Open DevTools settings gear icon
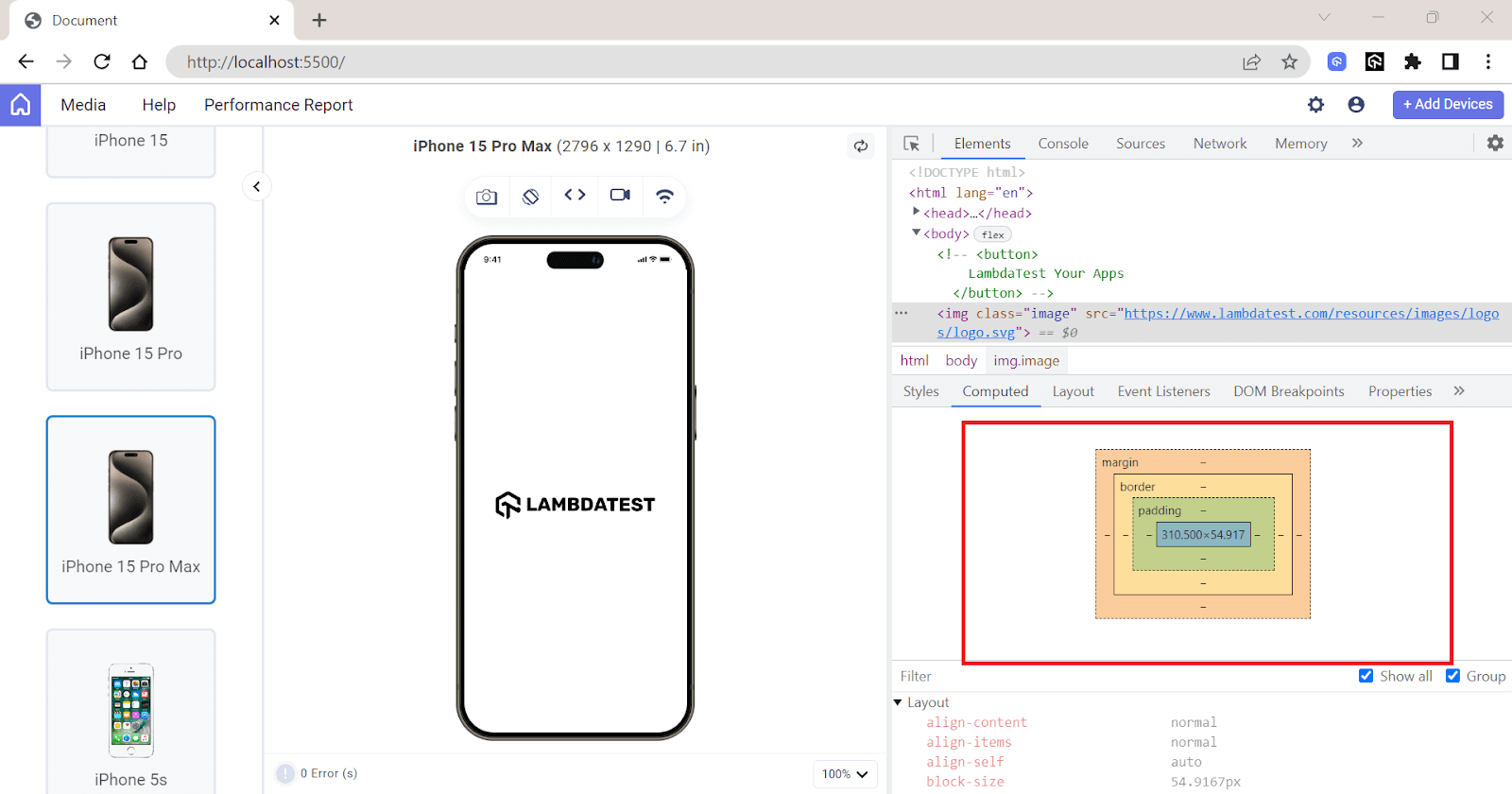 tap(1495, 144)
